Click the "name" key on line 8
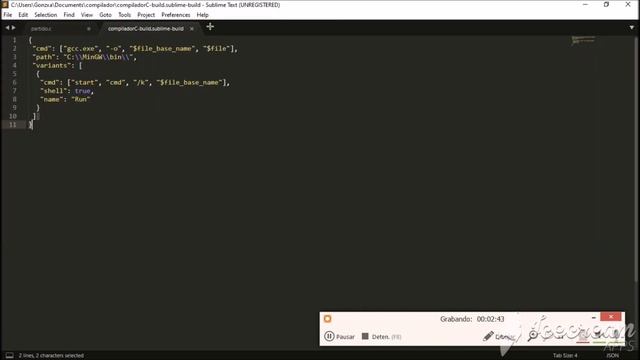Viewport: 640px width, 360px height. (x=51, y=99)
